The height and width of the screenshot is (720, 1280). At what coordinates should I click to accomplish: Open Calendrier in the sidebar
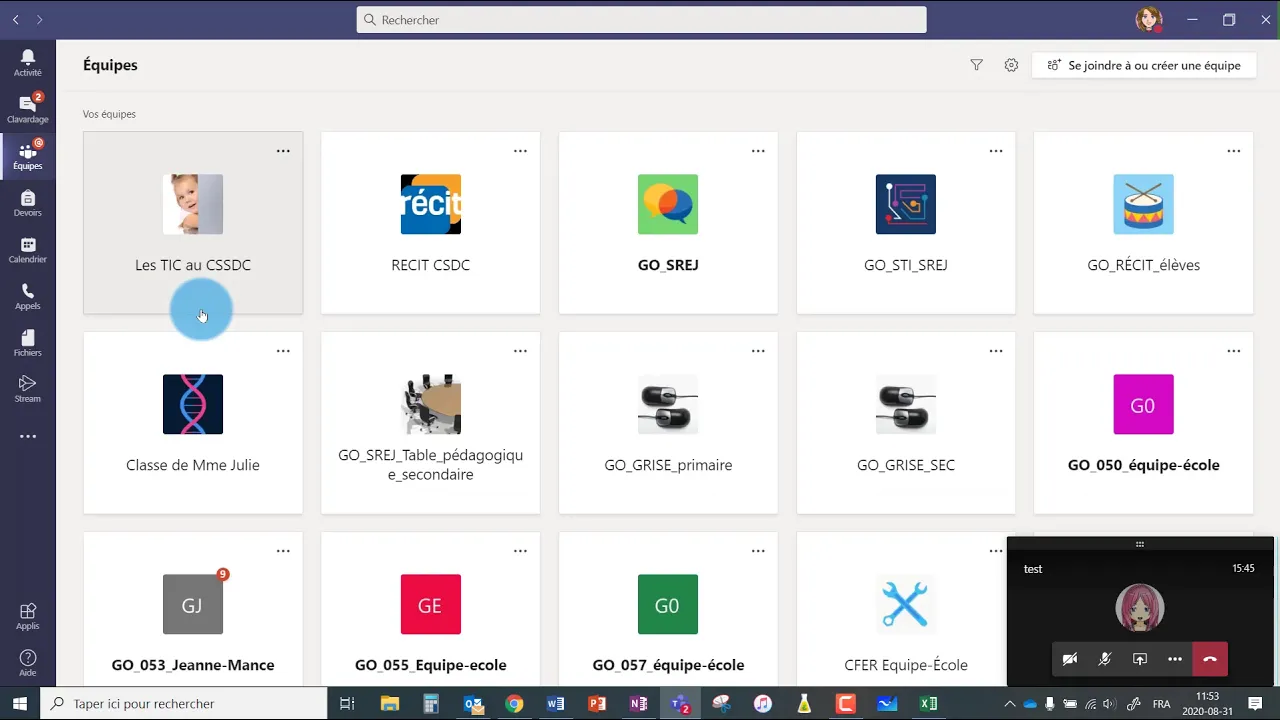pyautogui.click(x=28, y=250)
